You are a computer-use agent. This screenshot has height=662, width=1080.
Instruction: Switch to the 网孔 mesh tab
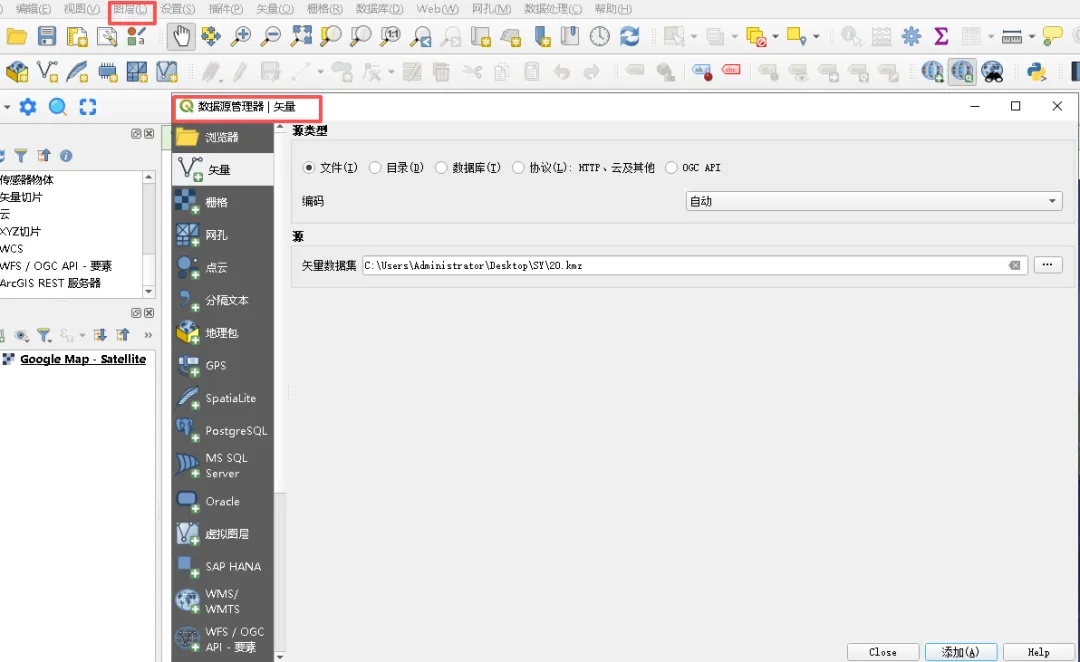coord(222,235)
